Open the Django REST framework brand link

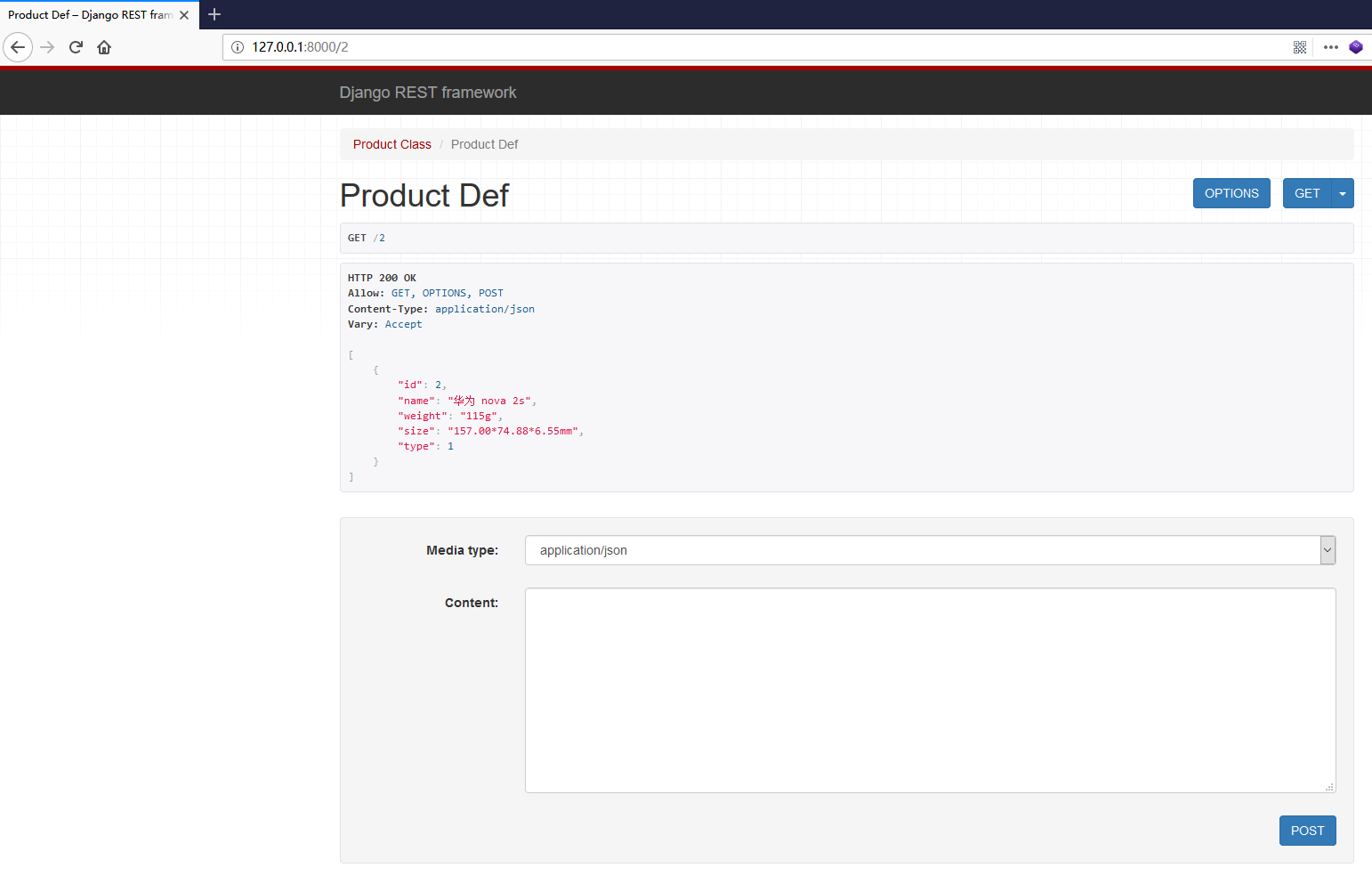428,93
